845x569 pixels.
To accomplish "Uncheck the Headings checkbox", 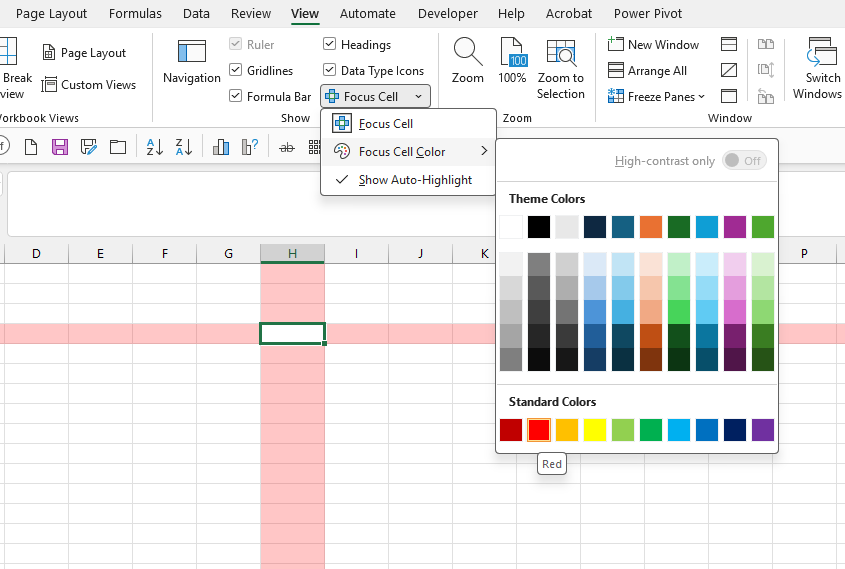I will coord(329,44).
